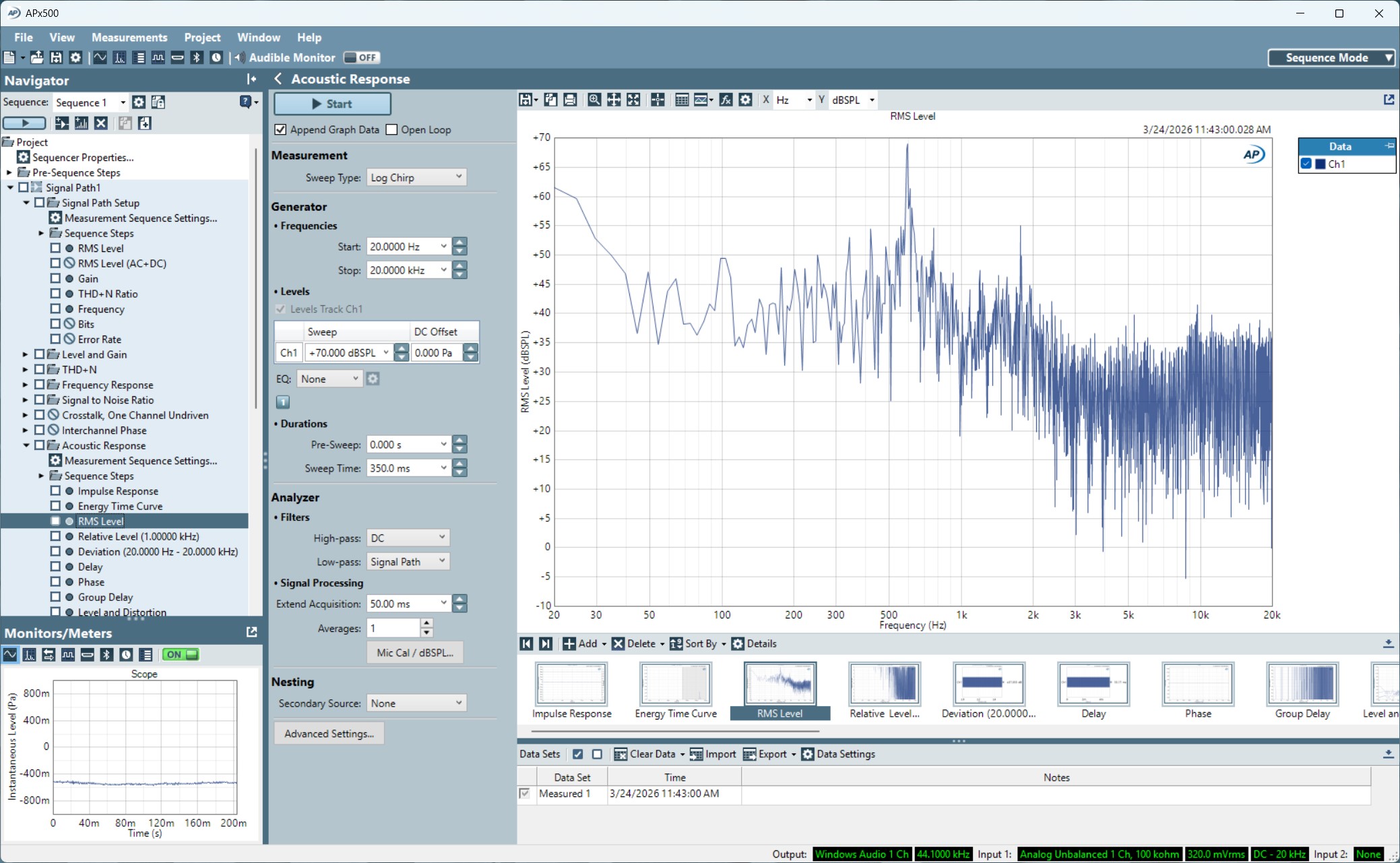1400x863 pixels.
Task: Undock the Monitors/Meters panel
Action: tap(252, 632)
